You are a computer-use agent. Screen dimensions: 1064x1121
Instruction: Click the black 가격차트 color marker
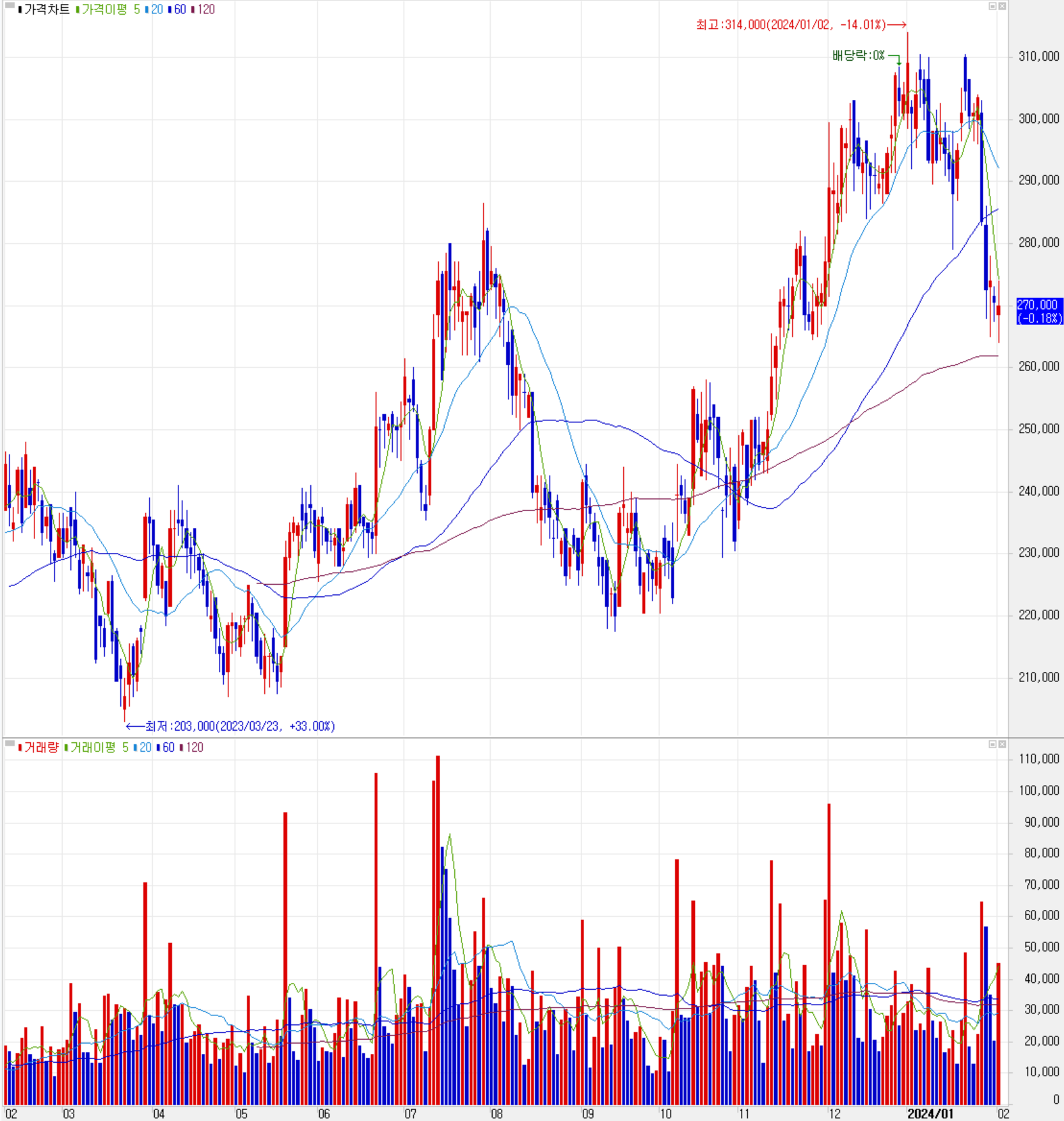pyautogui.click(x=20, y=10)
